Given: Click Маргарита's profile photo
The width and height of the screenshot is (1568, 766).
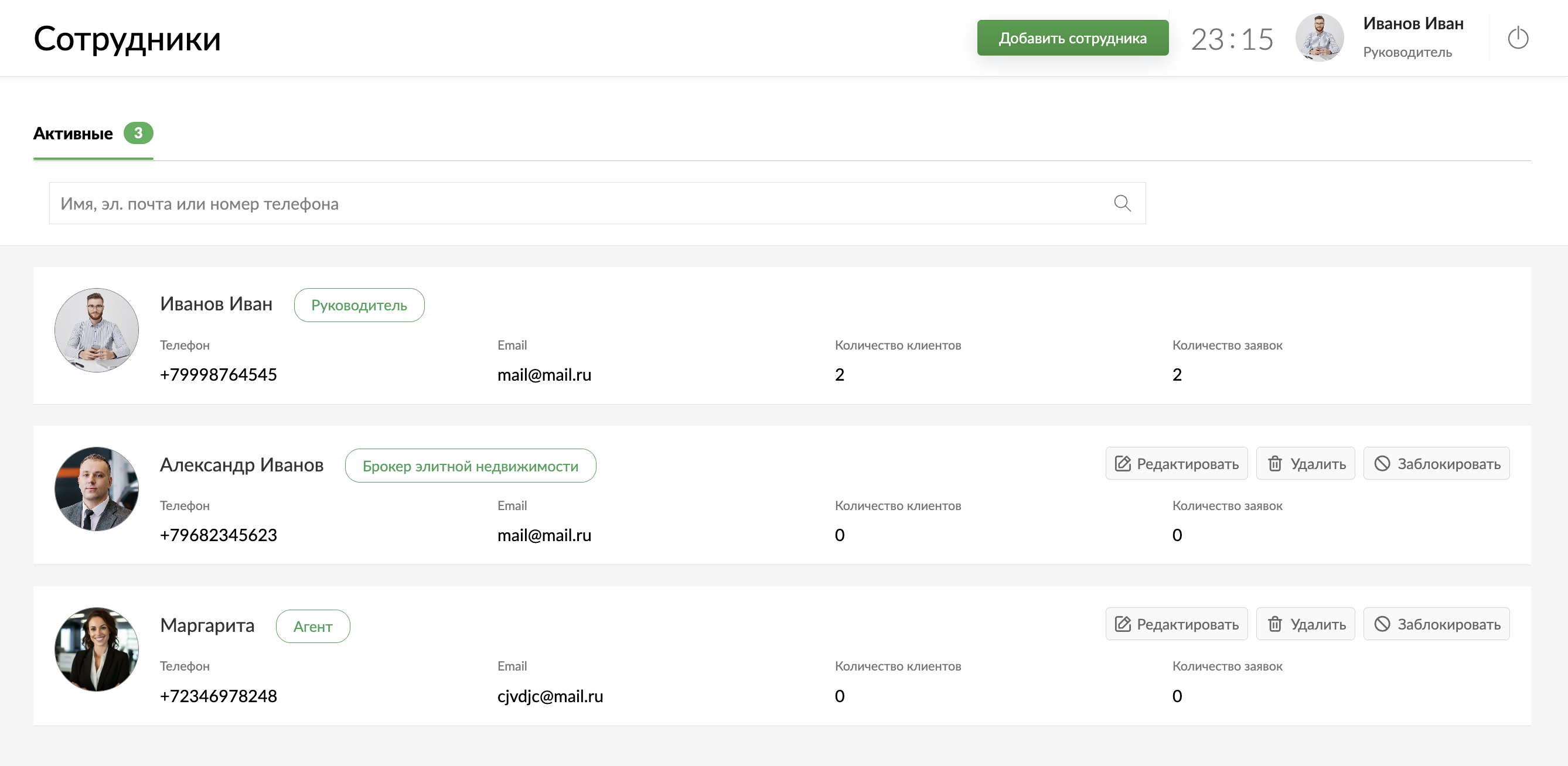Looking at the screenshot, I should coord(96,649).
